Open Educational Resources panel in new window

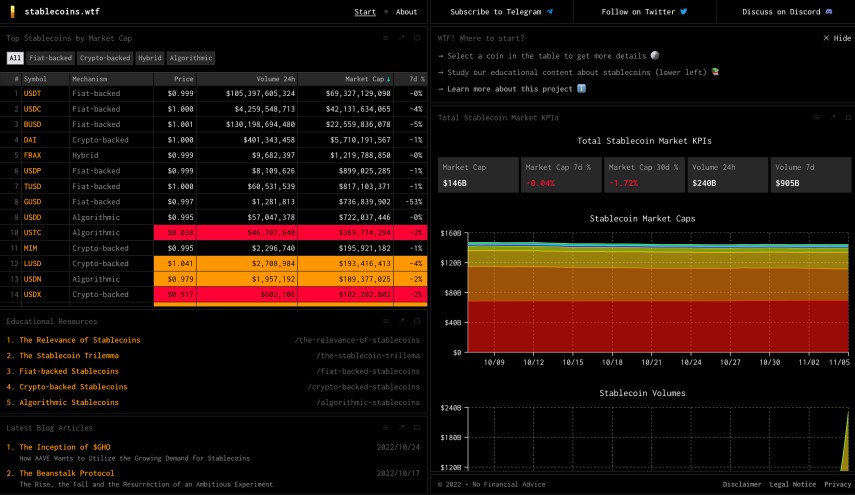pos(401,321)
